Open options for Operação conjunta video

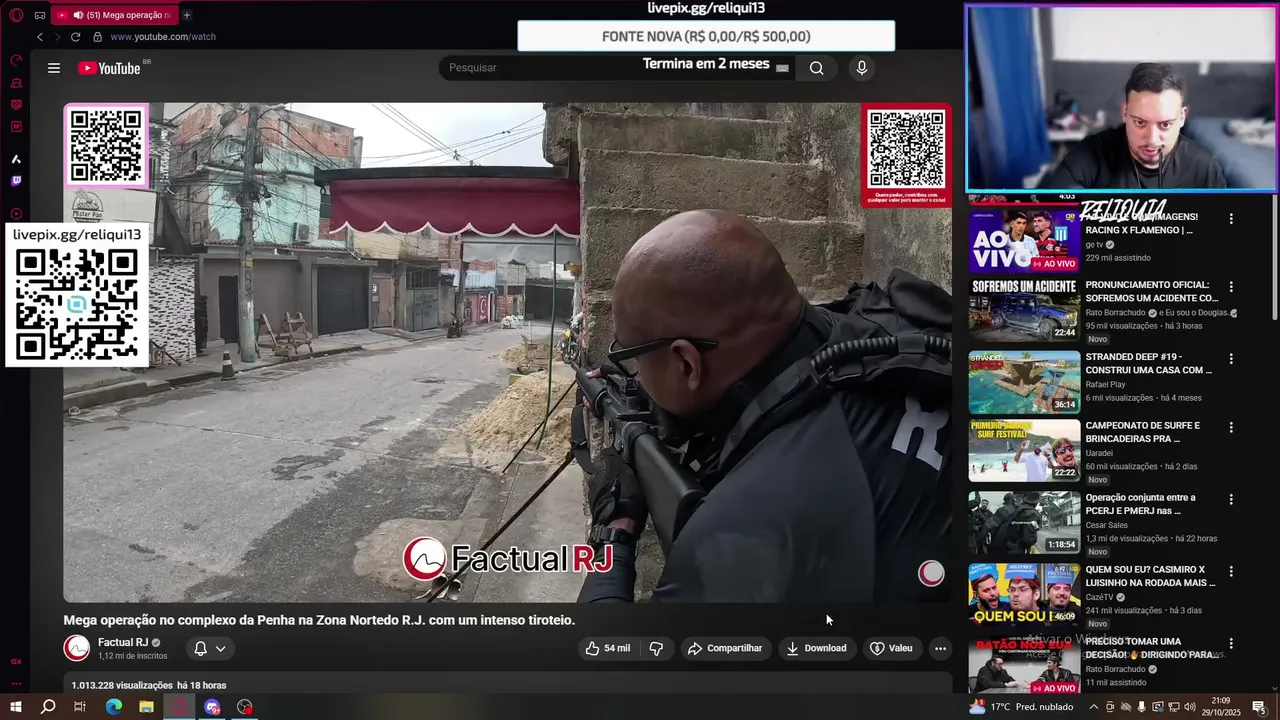(1231, 499)
